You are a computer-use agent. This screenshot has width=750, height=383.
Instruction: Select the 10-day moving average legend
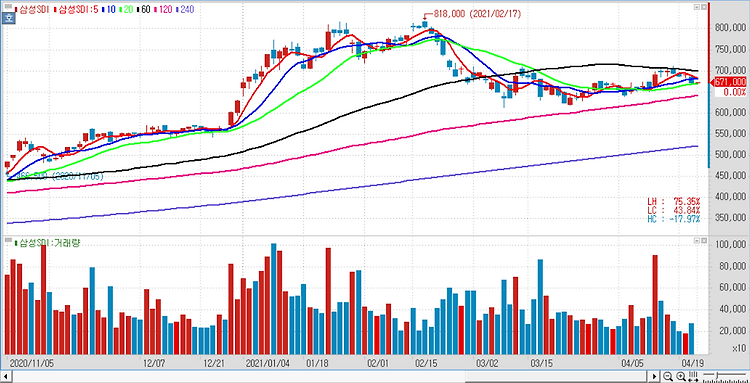point(109,9)
